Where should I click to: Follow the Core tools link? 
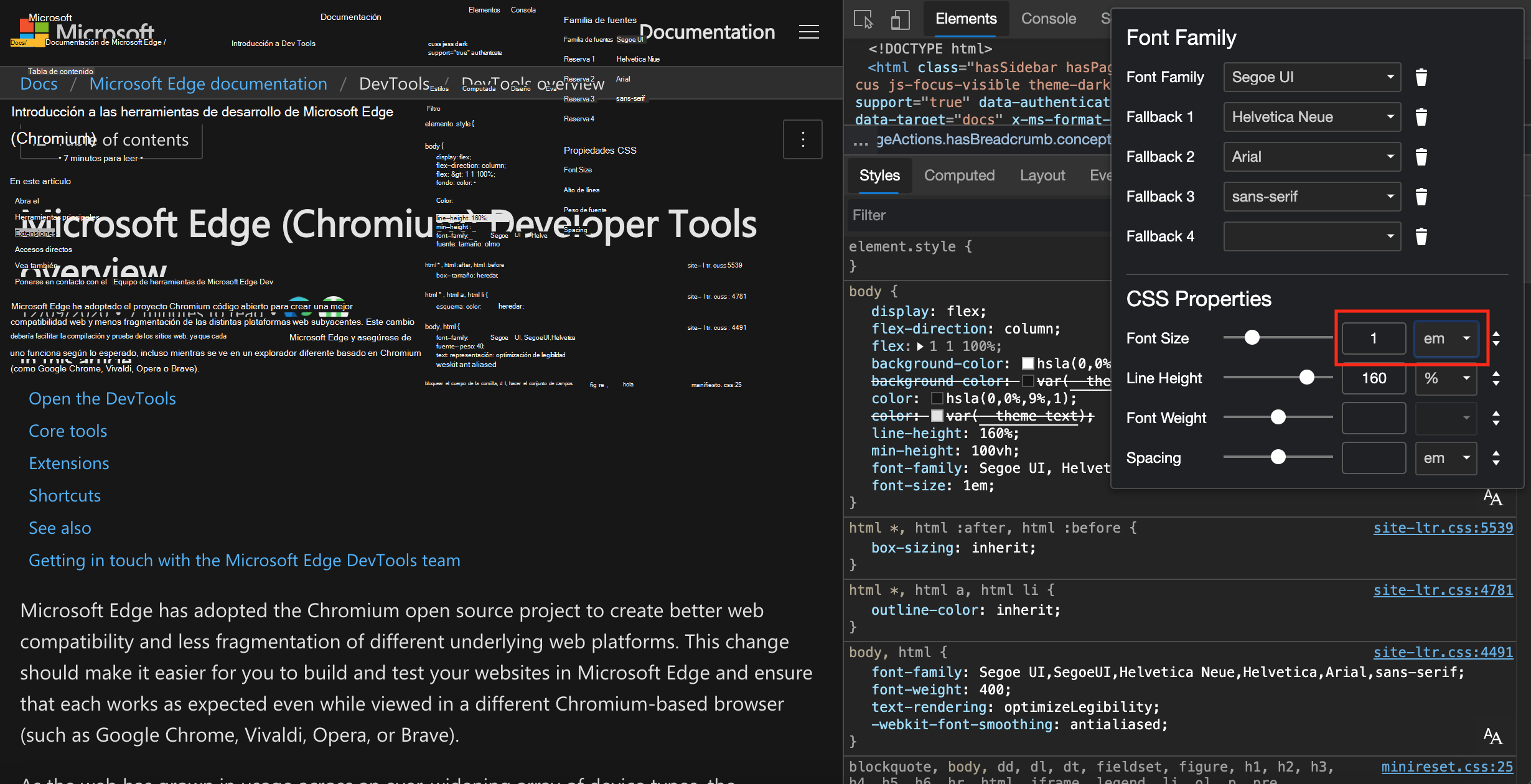point(68,431)
